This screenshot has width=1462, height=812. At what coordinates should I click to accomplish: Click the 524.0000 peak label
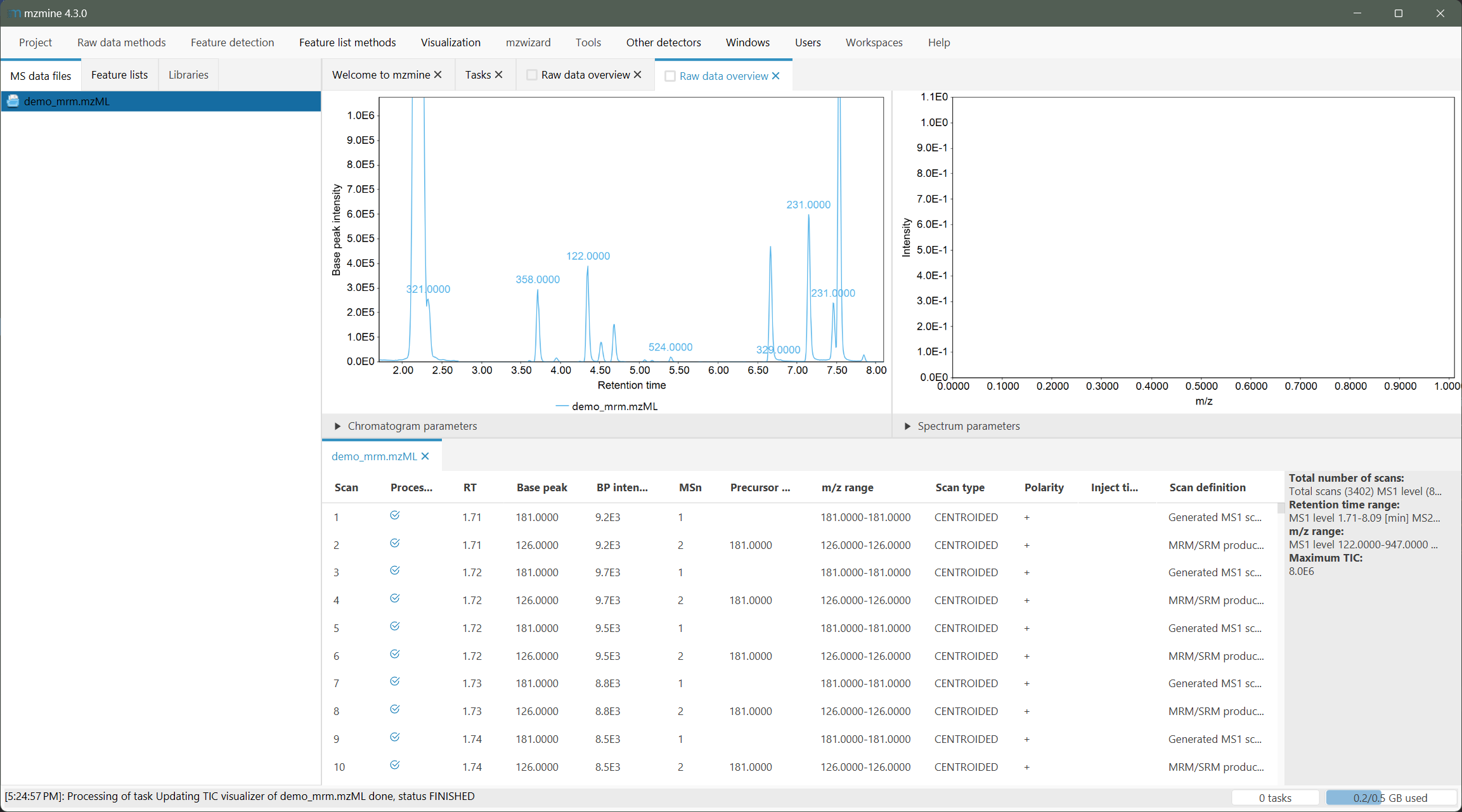click(x=670, y=347)
